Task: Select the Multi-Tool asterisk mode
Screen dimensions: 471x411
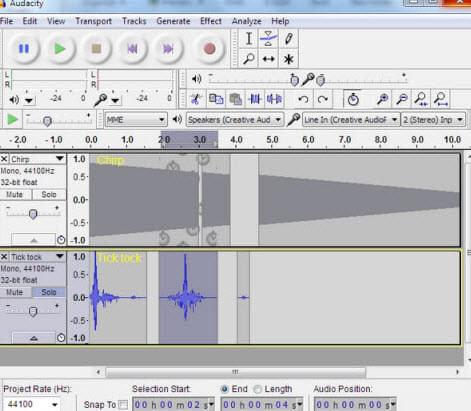Action: point(288,59)
